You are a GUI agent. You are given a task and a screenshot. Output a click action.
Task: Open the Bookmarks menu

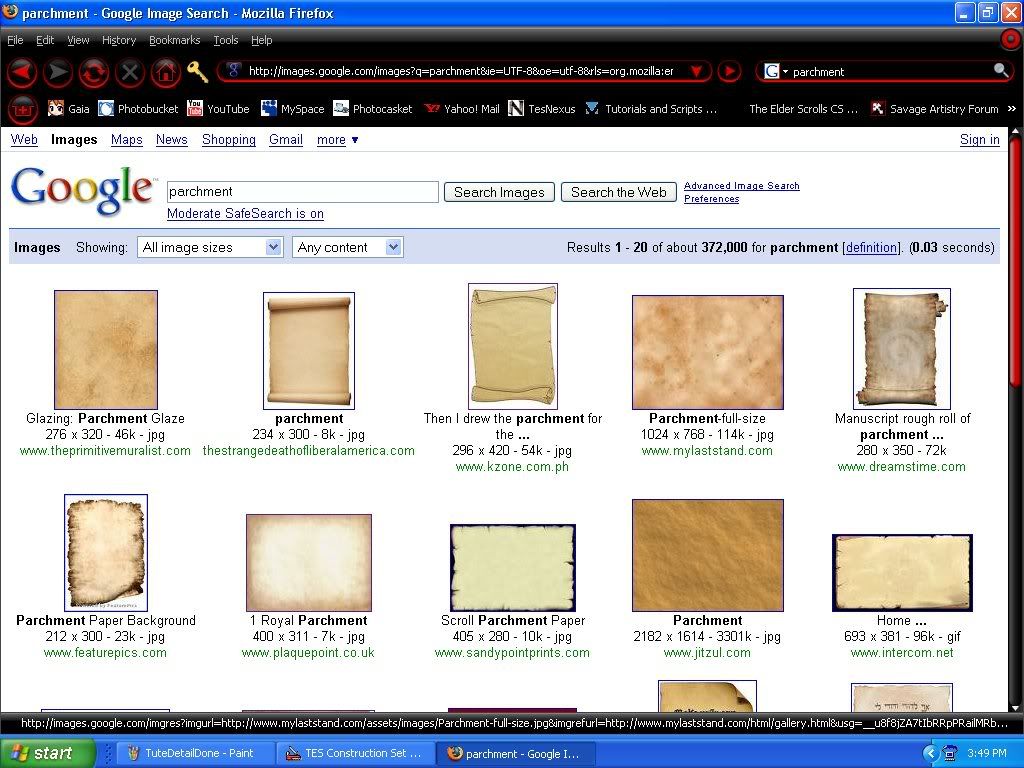click(174, 40)
